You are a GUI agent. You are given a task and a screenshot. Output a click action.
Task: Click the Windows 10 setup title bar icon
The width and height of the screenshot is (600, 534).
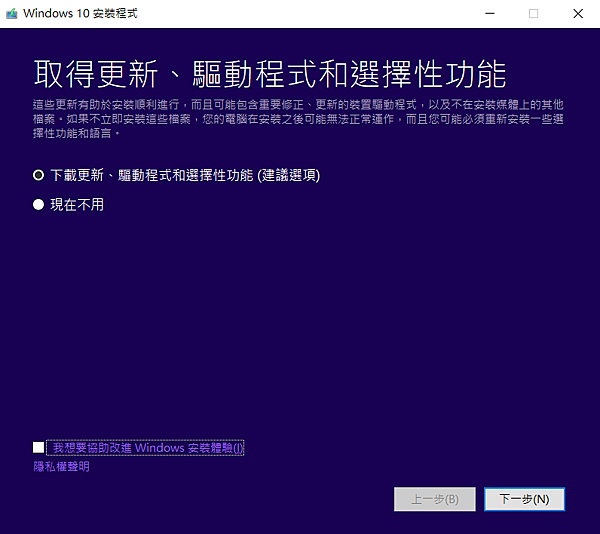(x=11, y=14)
